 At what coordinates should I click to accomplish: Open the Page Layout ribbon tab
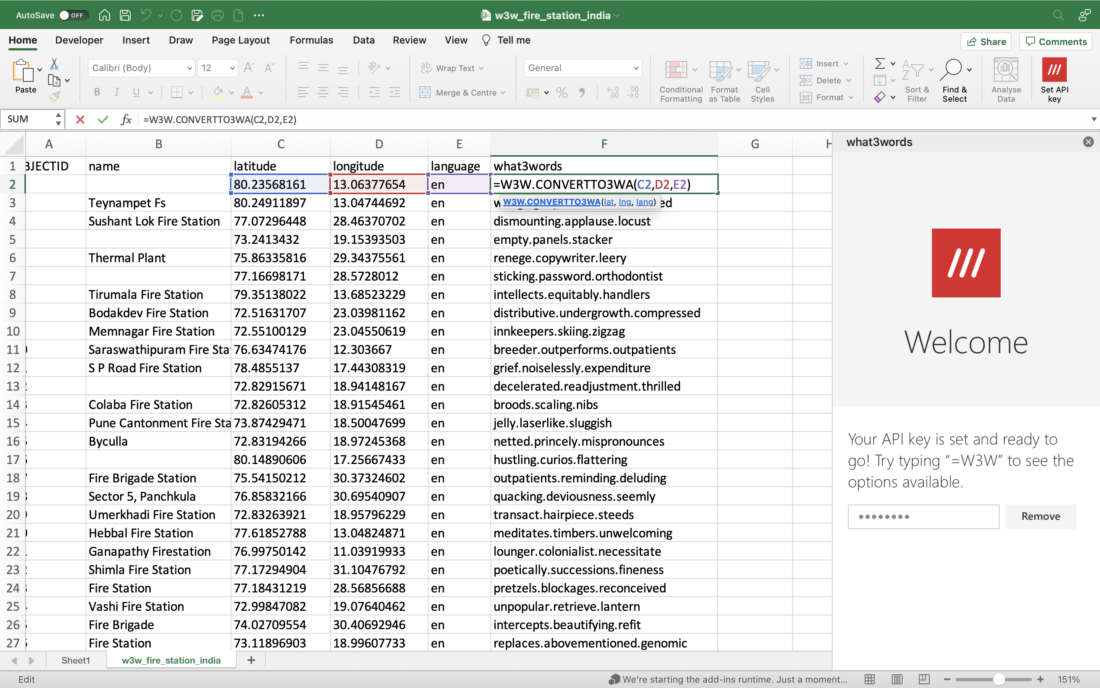click(241, 41)
